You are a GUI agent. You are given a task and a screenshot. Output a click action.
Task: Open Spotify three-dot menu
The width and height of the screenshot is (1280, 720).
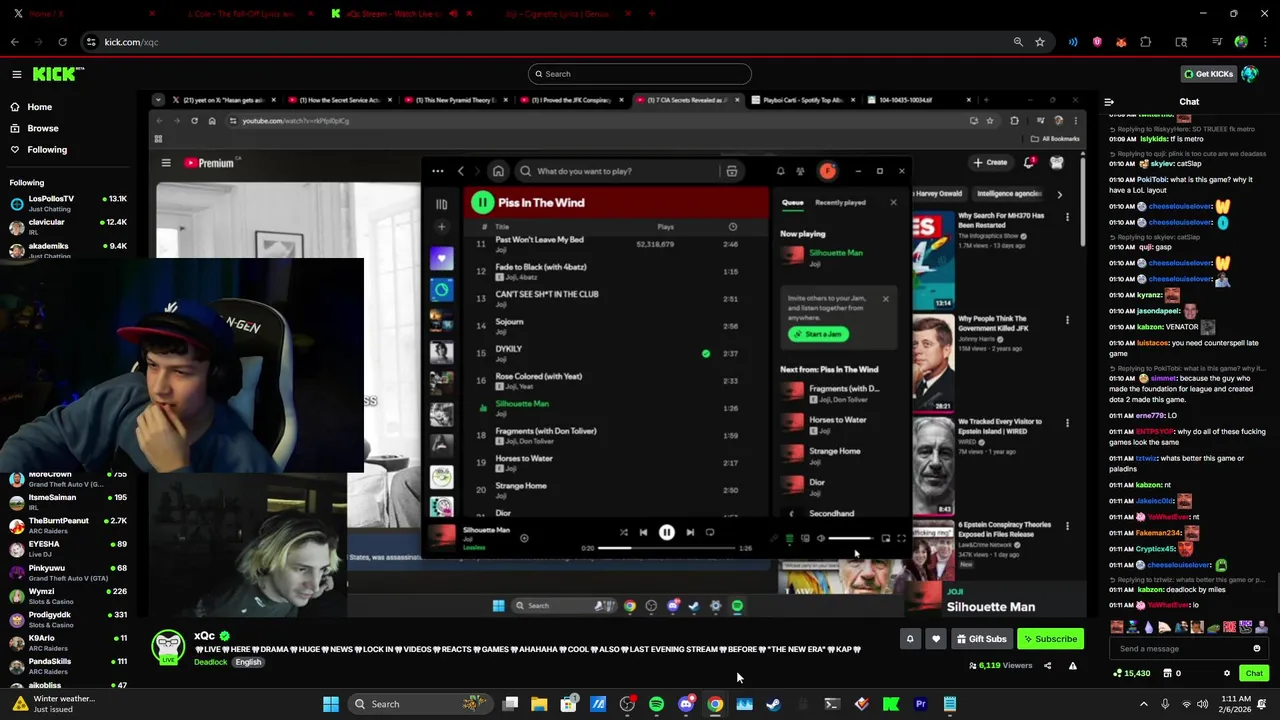click(437, 171)
